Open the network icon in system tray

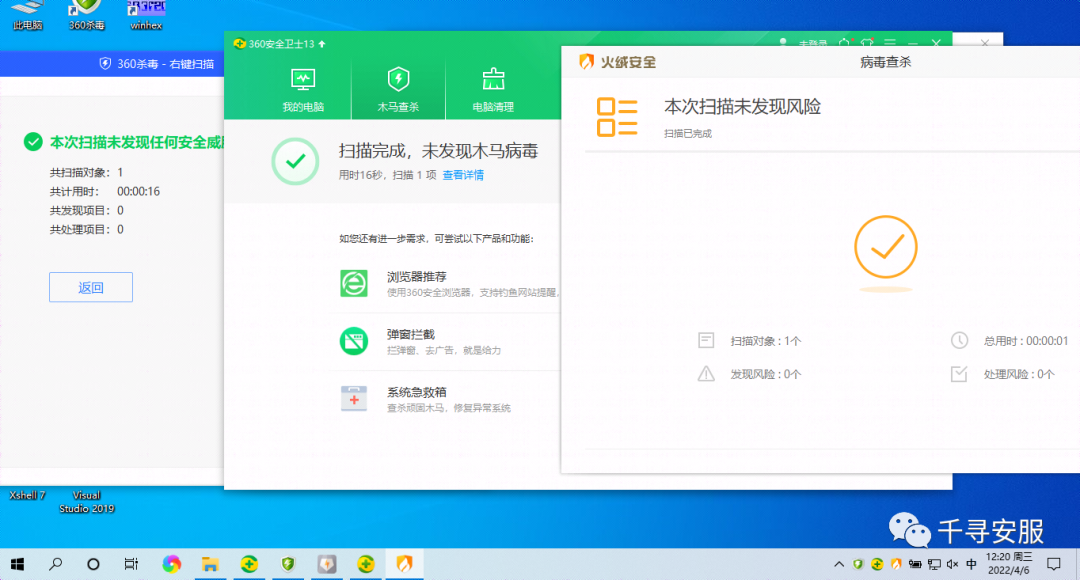[934, 564]
